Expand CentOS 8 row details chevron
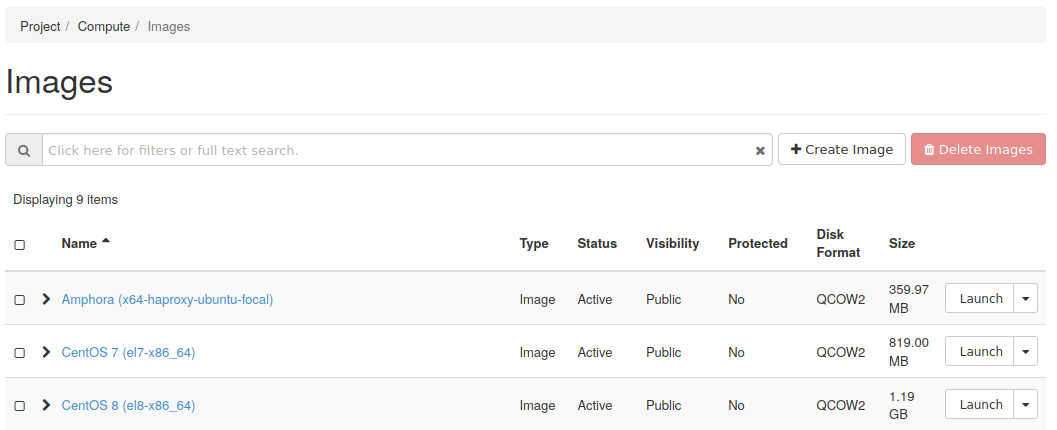The width and height of the screenshot is (1057, 430). pos(46,405)
